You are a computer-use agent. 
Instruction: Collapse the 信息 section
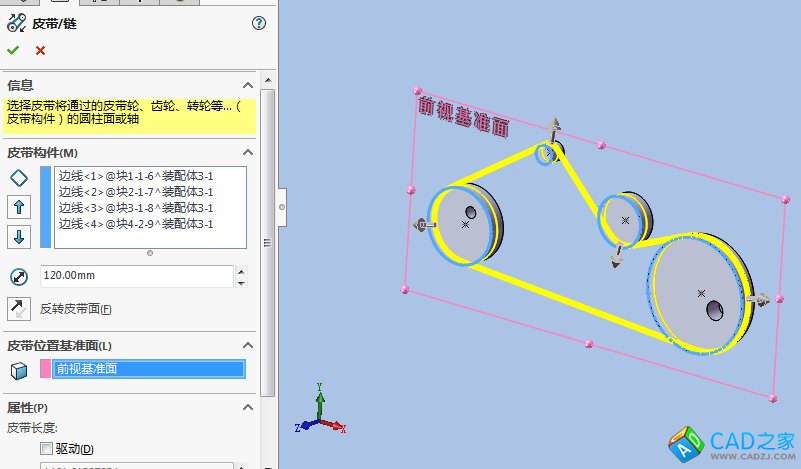tap(248, 85)
